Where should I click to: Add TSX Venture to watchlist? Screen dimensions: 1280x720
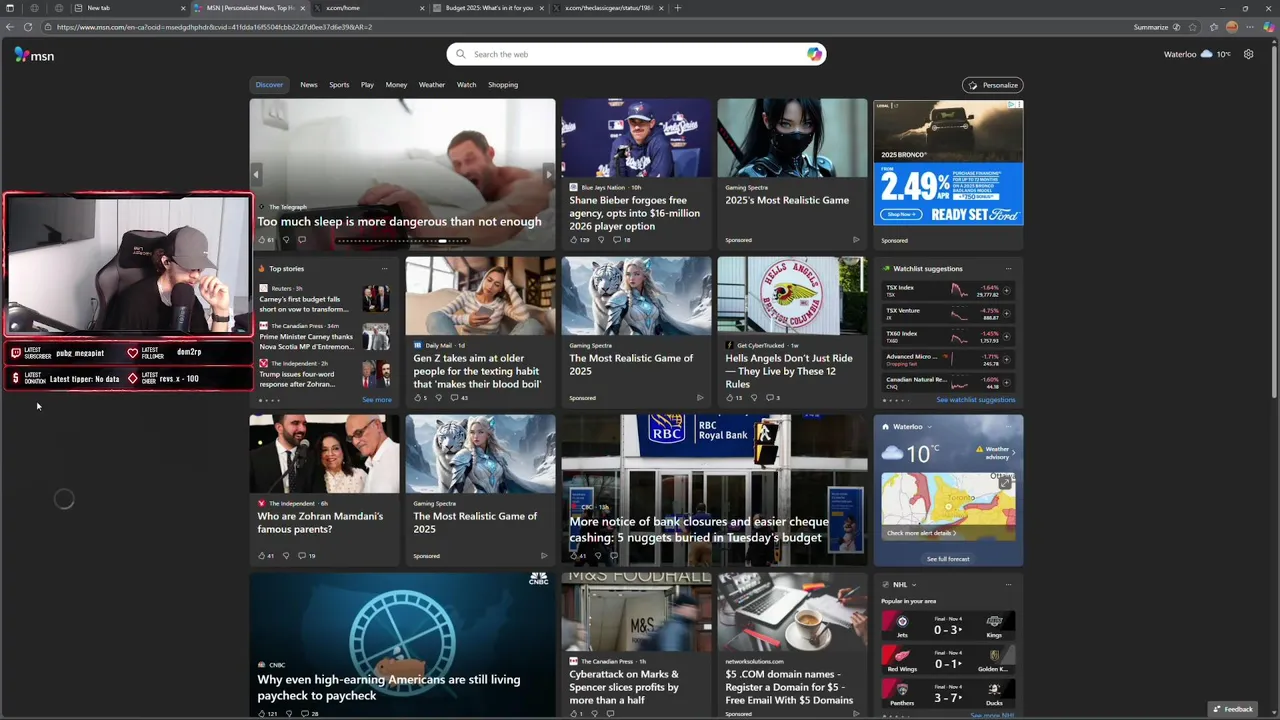pyautogui.click(x=1007, y=314)
